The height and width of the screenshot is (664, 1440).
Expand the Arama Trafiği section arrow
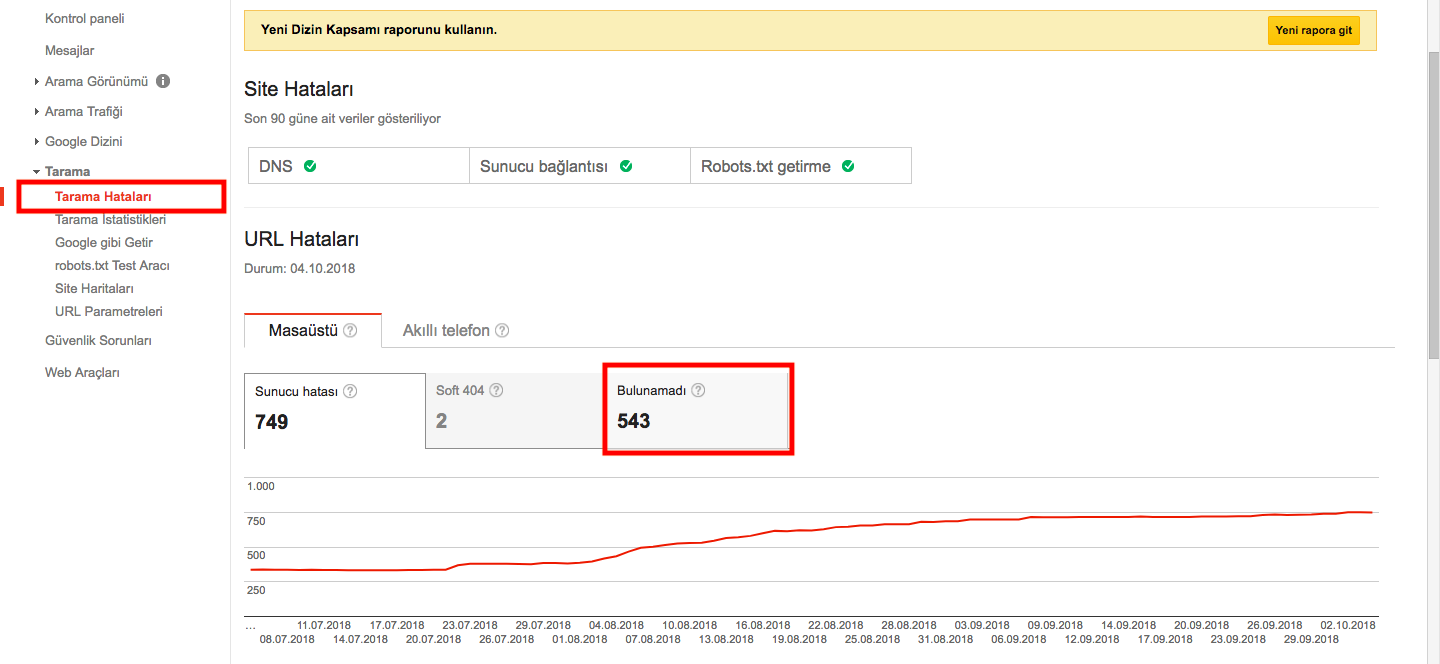[37, 111]
